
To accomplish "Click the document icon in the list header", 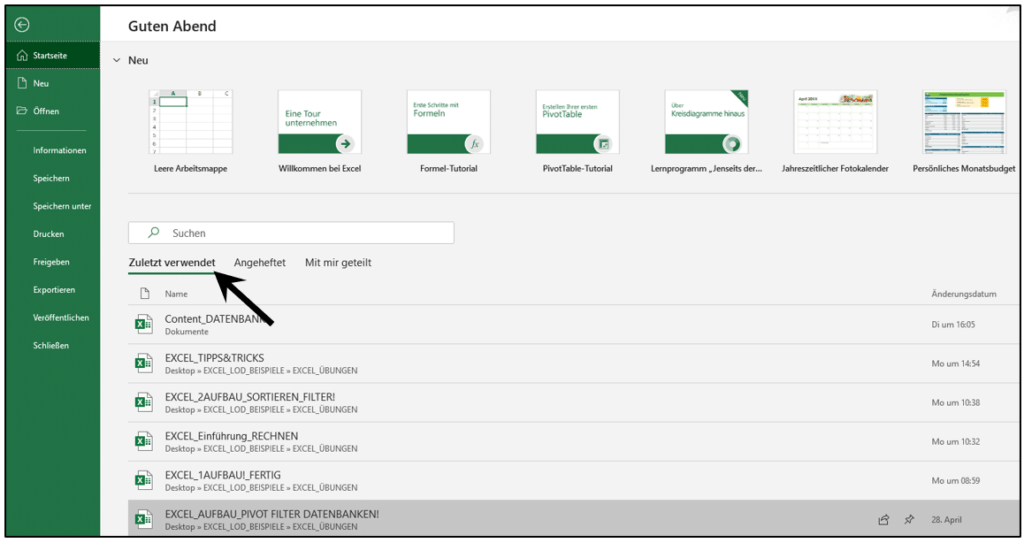I will 145,294.
